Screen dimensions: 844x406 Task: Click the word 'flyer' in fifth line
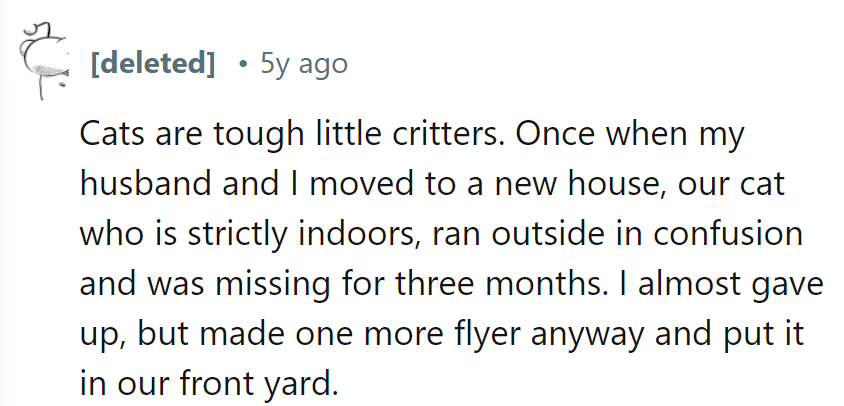pyautogui.click(x=485, y=332)
